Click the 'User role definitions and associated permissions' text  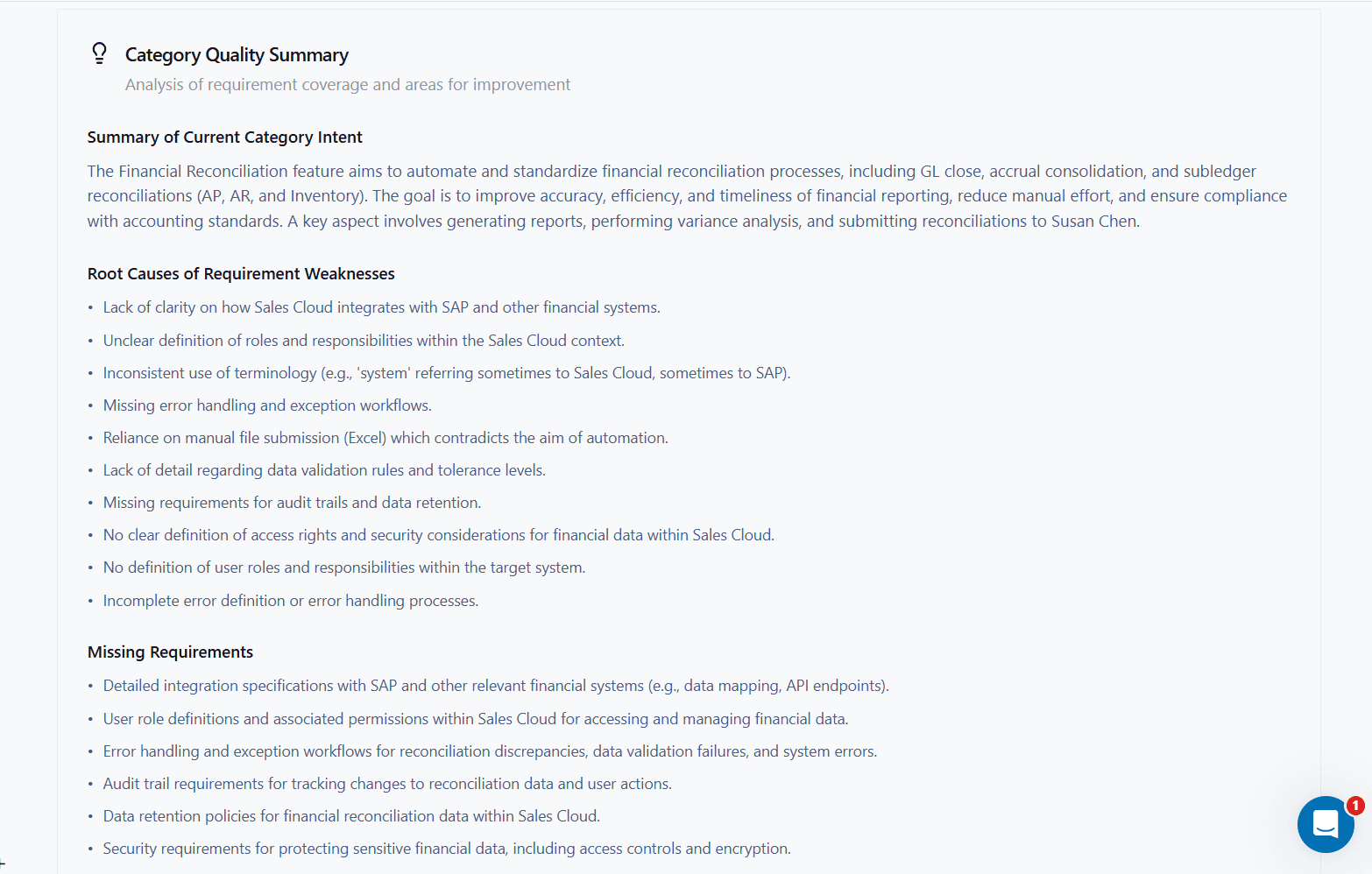tap(476, 718)
